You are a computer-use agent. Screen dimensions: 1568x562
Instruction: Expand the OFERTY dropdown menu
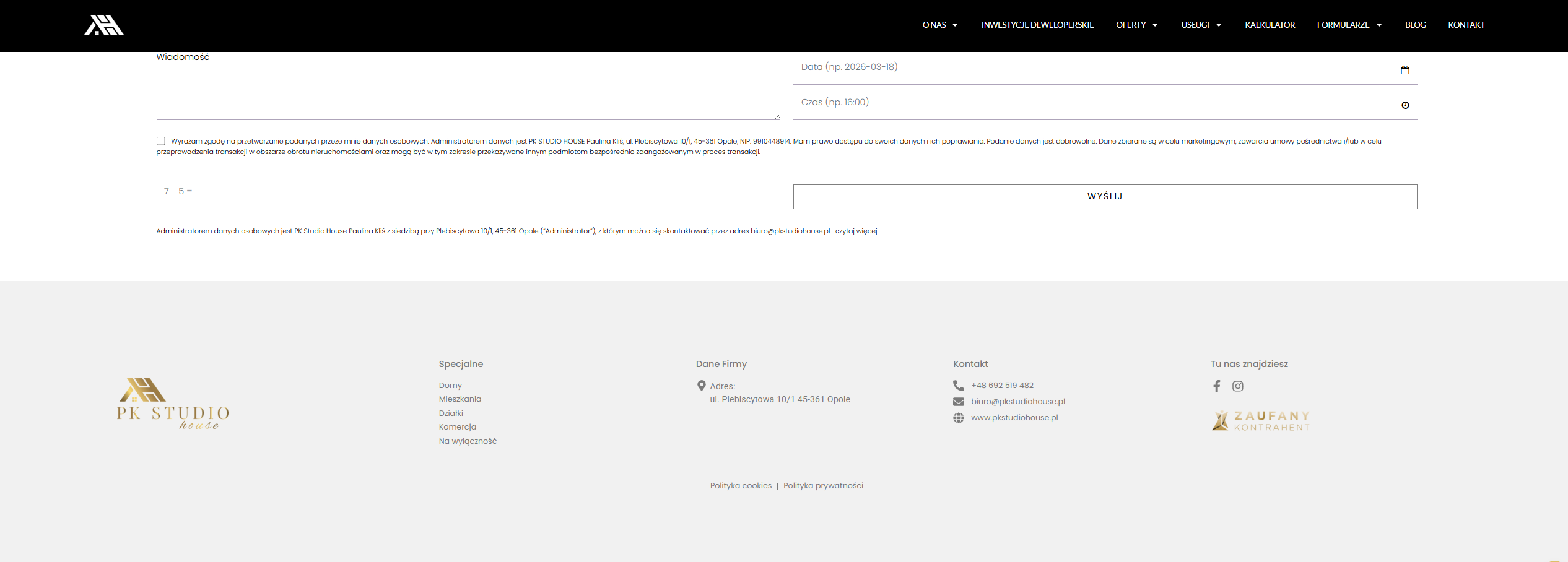(x=1136, y=25)
